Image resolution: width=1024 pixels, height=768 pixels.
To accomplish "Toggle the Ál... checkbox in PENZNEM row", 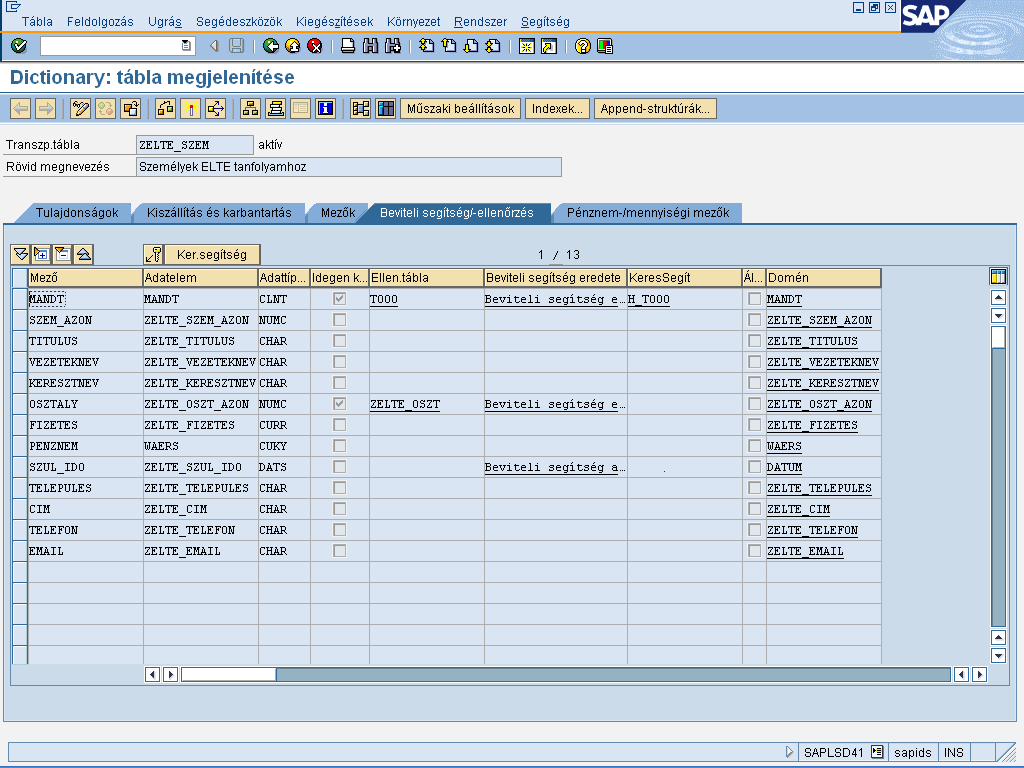I will [754, 445].
